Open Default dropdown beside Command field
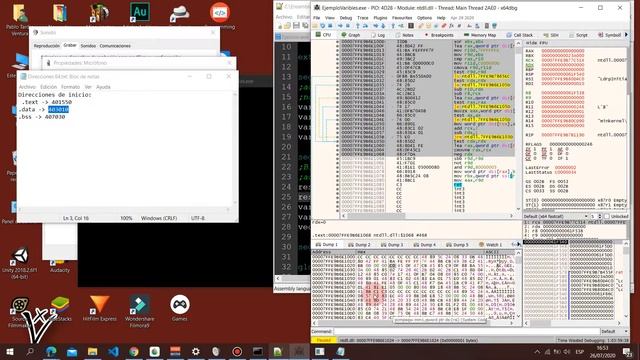640x360 pixels. [x=615, y=331]
